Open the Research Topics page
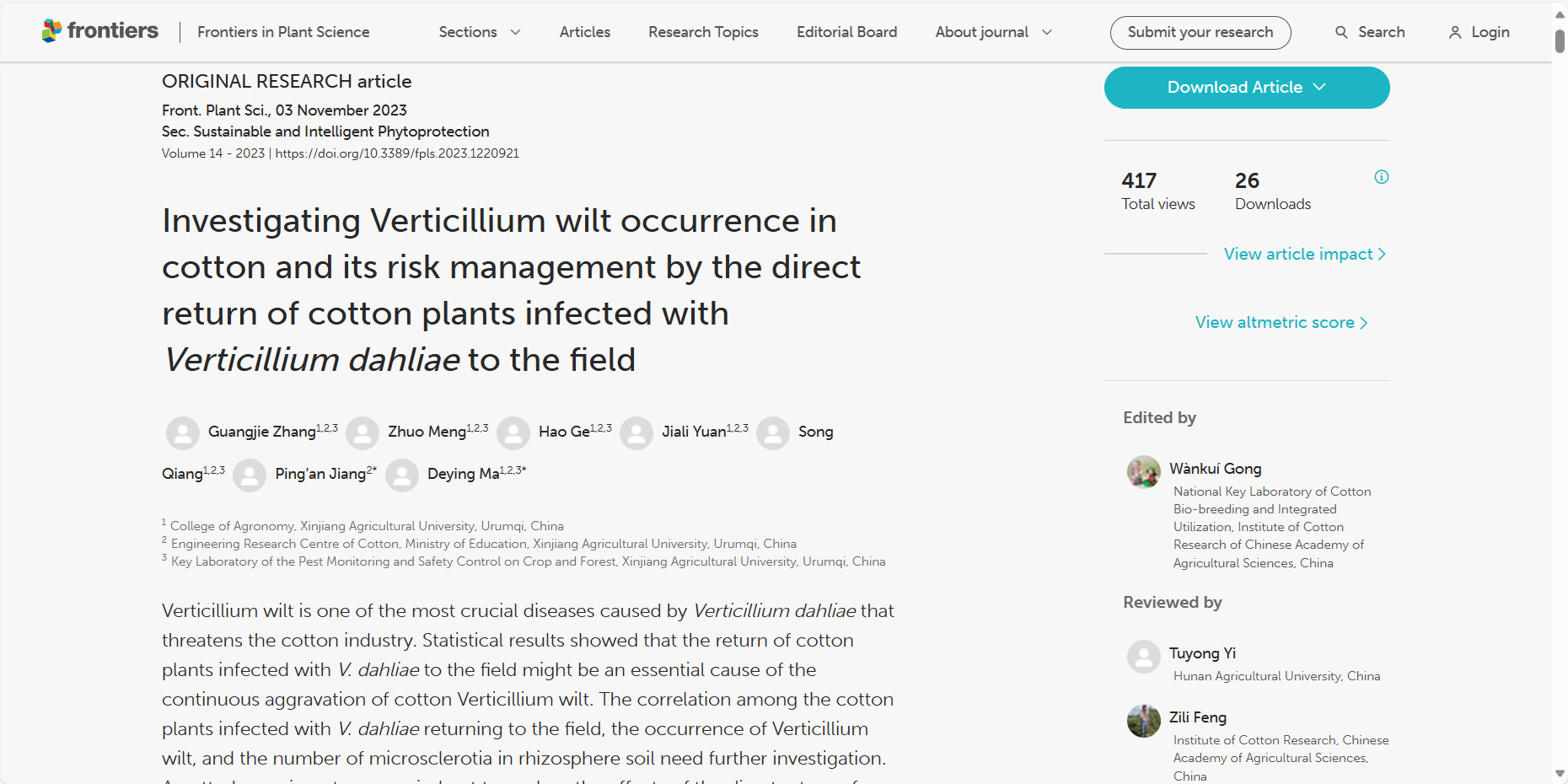Image resolution: width=1568 pixels, height=784 pixels. coord(703,32)
